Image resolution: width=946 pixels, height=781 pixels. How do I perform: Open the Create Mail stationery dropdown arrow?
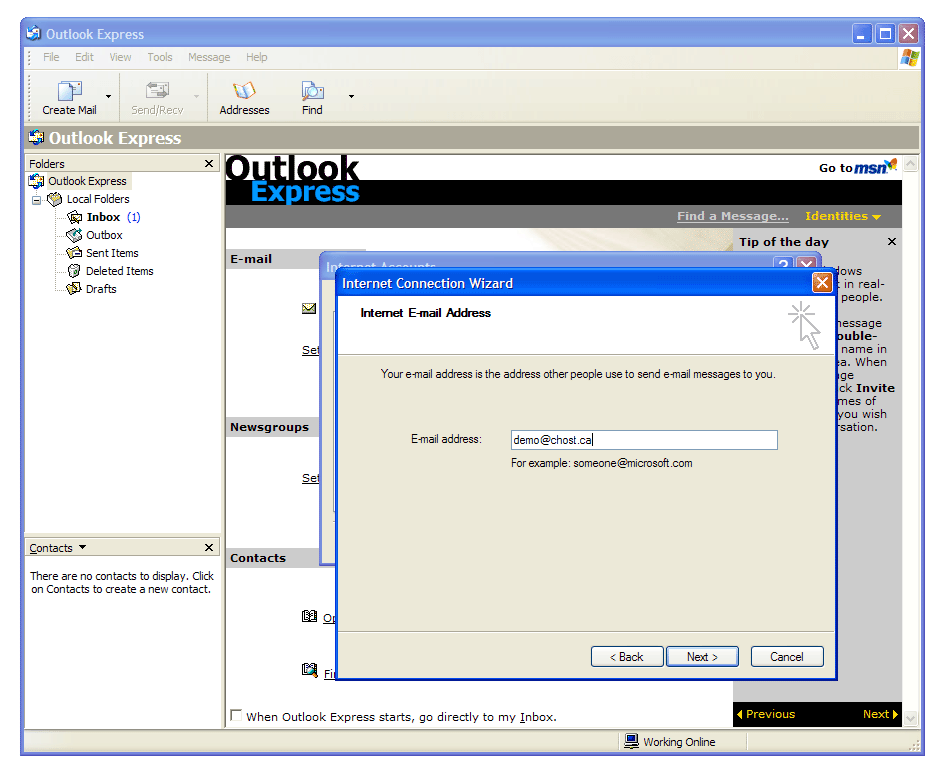click(x=109, y=96)
